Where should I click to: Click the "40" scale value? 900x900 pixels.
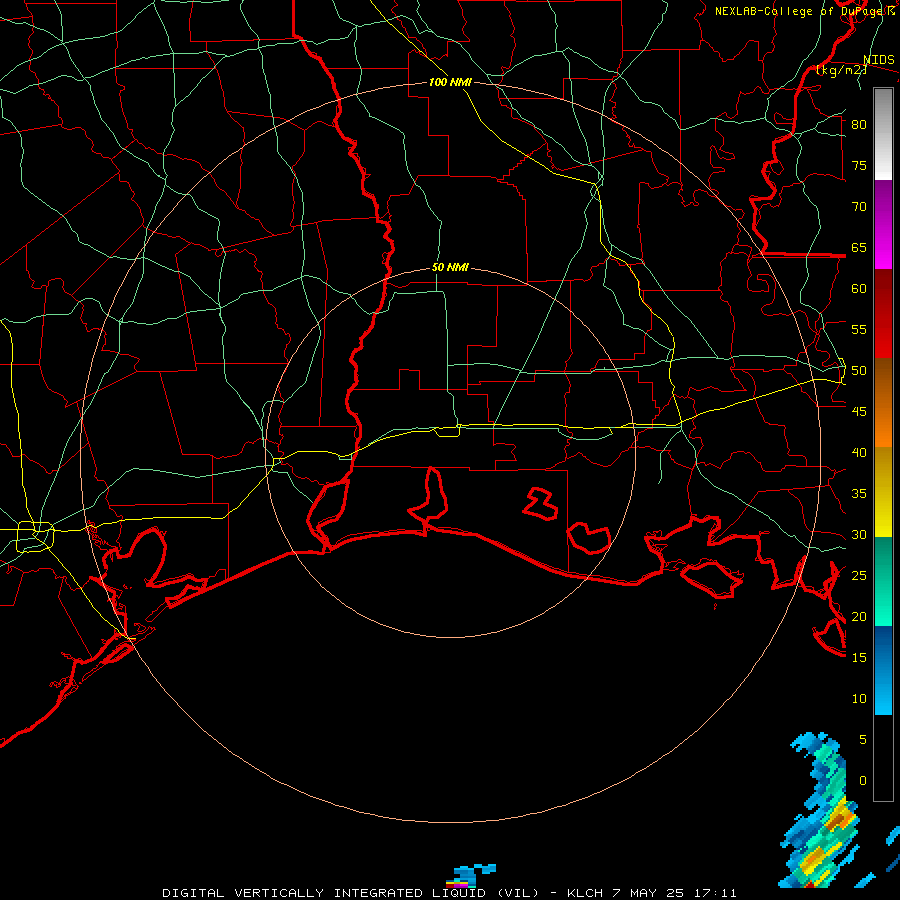pos(859,452)
